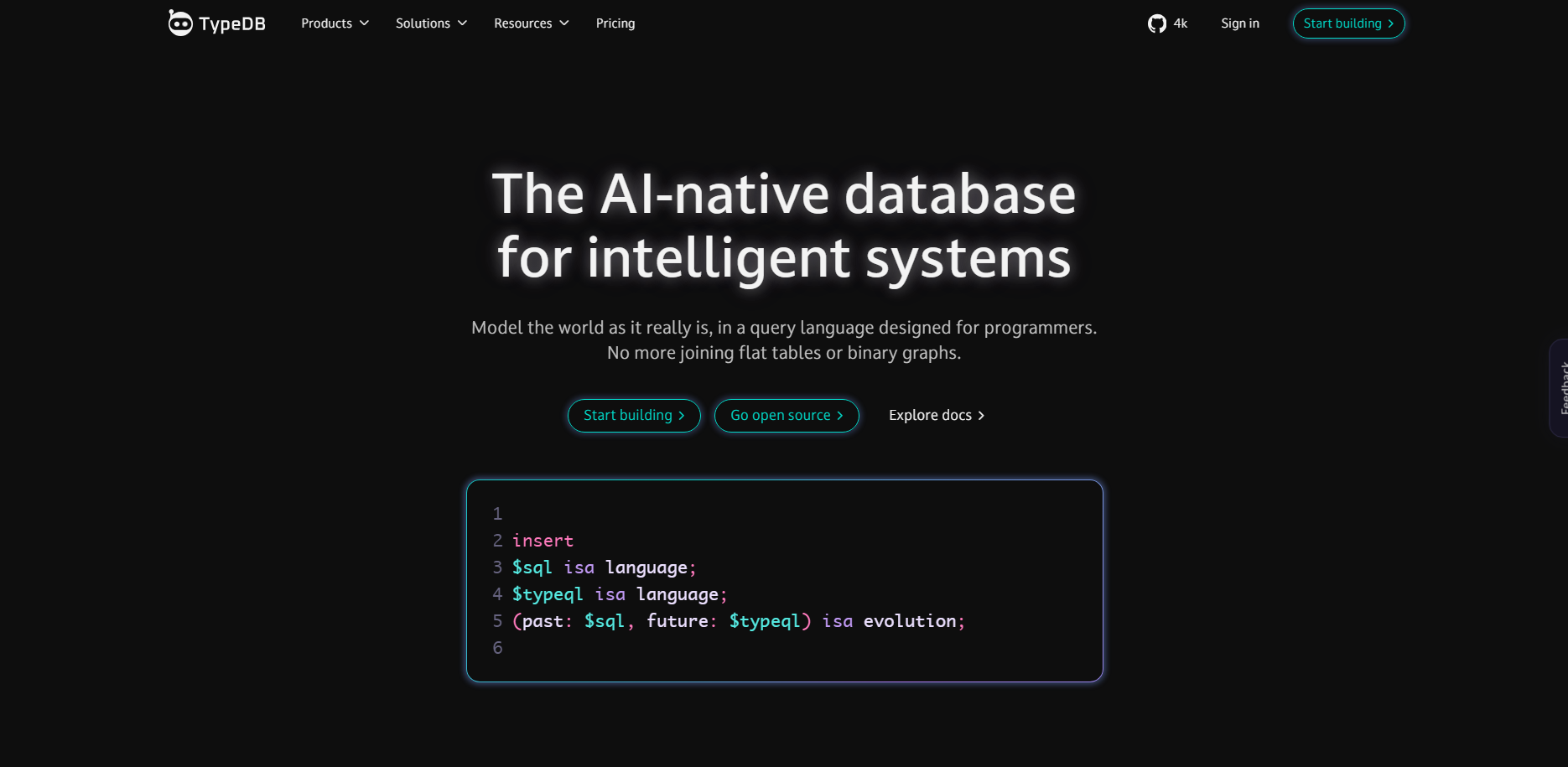Click the chevron beside the Resources menu
Screen dimensions: 1568x767
coord(563,23)
